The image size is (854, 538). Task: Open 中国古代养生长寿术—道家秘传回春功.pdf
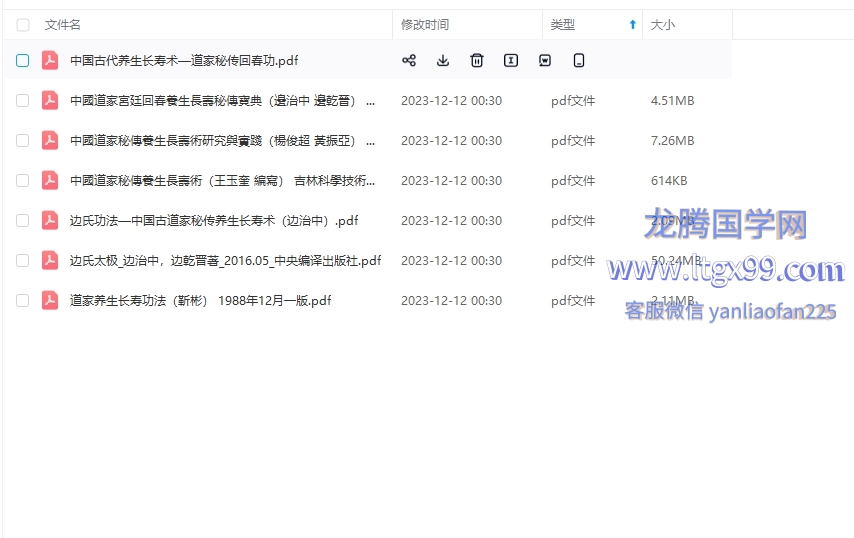[x=184, y=60]
